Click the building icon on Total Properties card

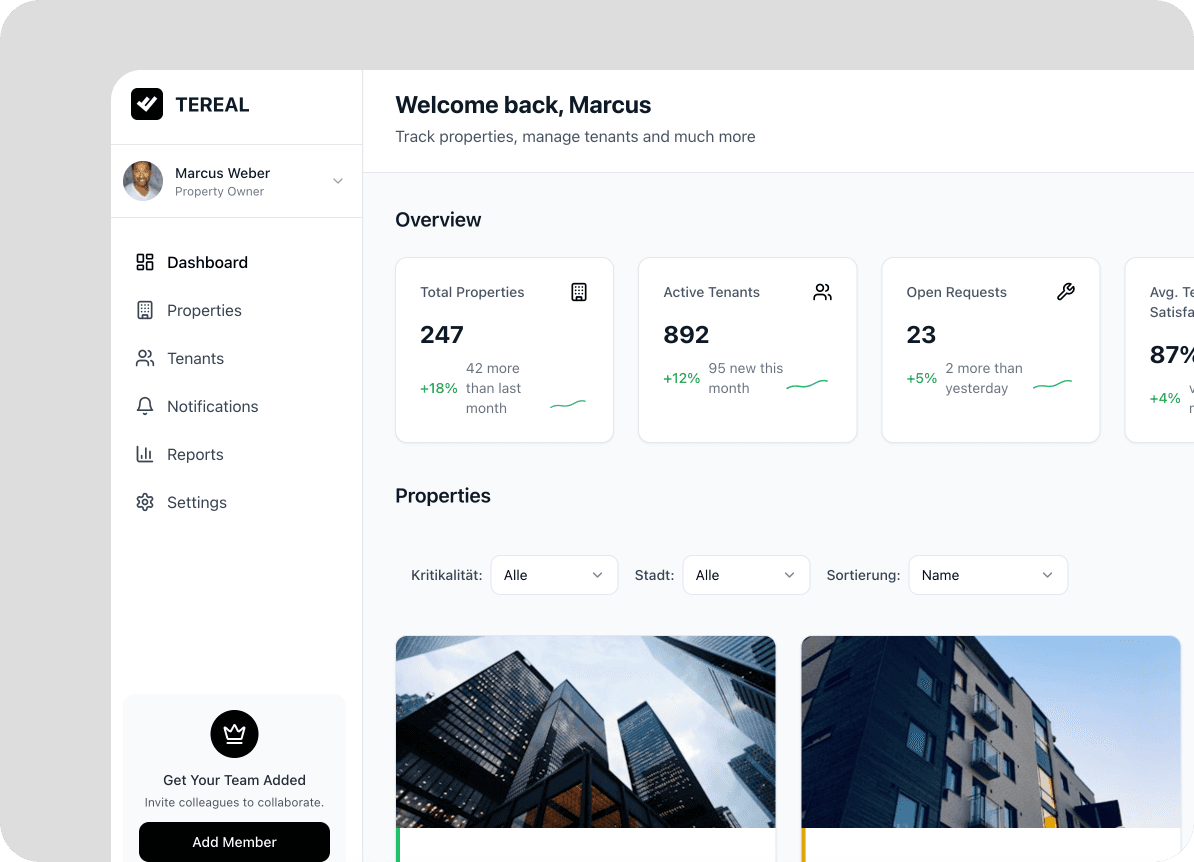coord(579,292)
